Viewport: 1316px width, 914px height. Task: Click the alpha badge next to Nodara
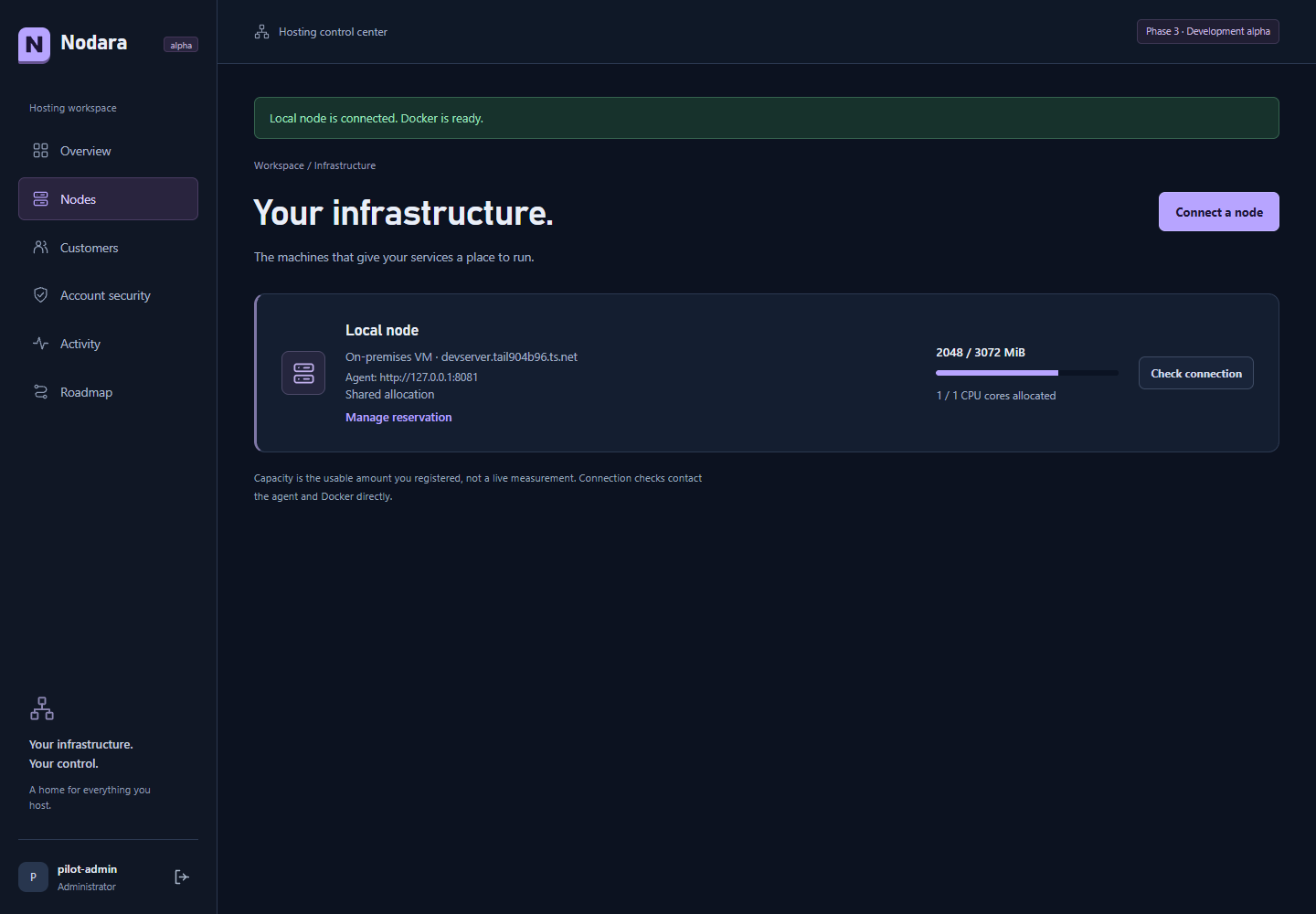pyautogui.click(x=181, y=45)
